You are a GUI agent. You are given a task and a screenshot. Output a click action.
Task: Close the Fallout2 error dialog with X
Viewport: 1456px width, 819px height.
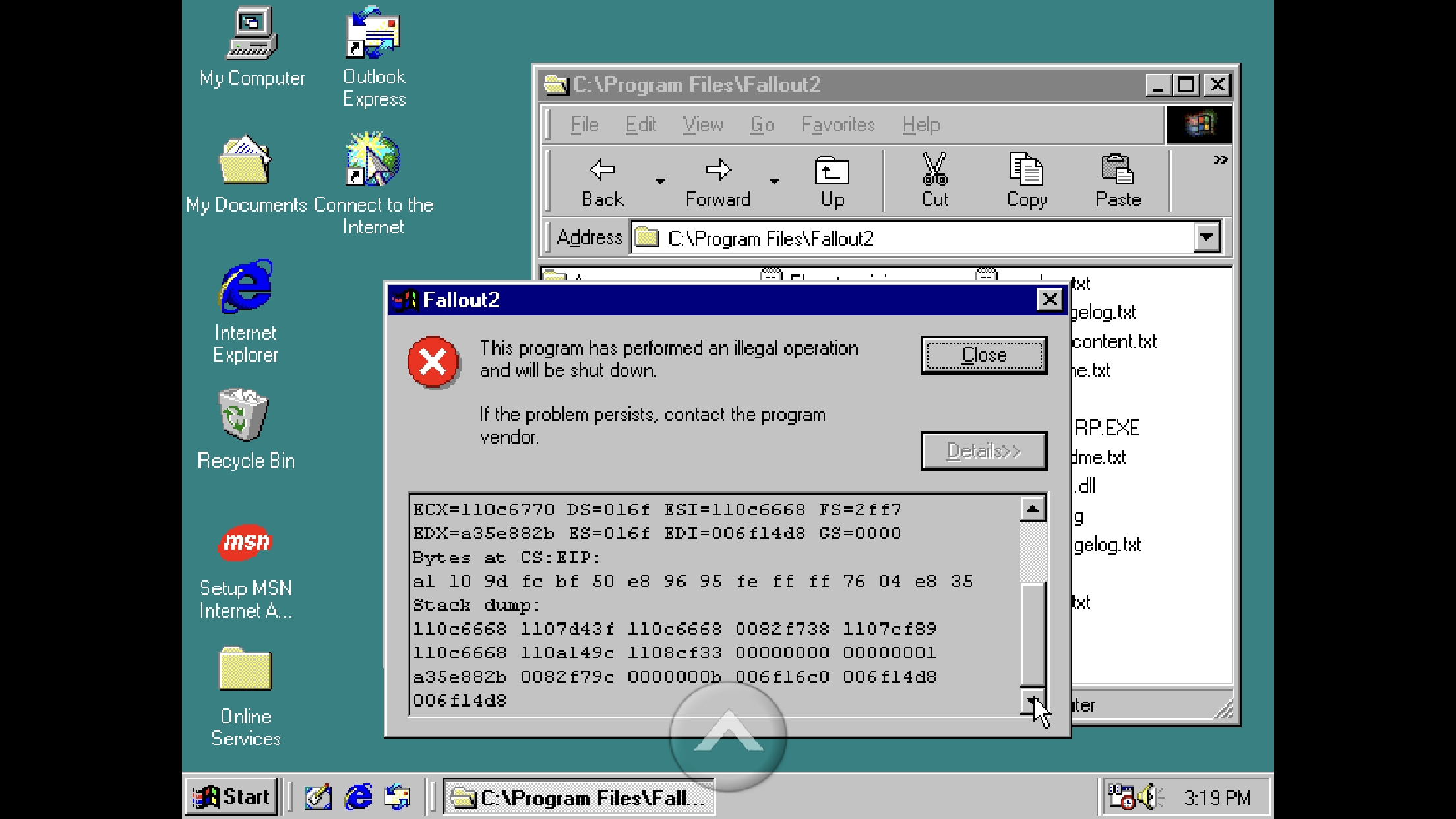click(1050, 300)
